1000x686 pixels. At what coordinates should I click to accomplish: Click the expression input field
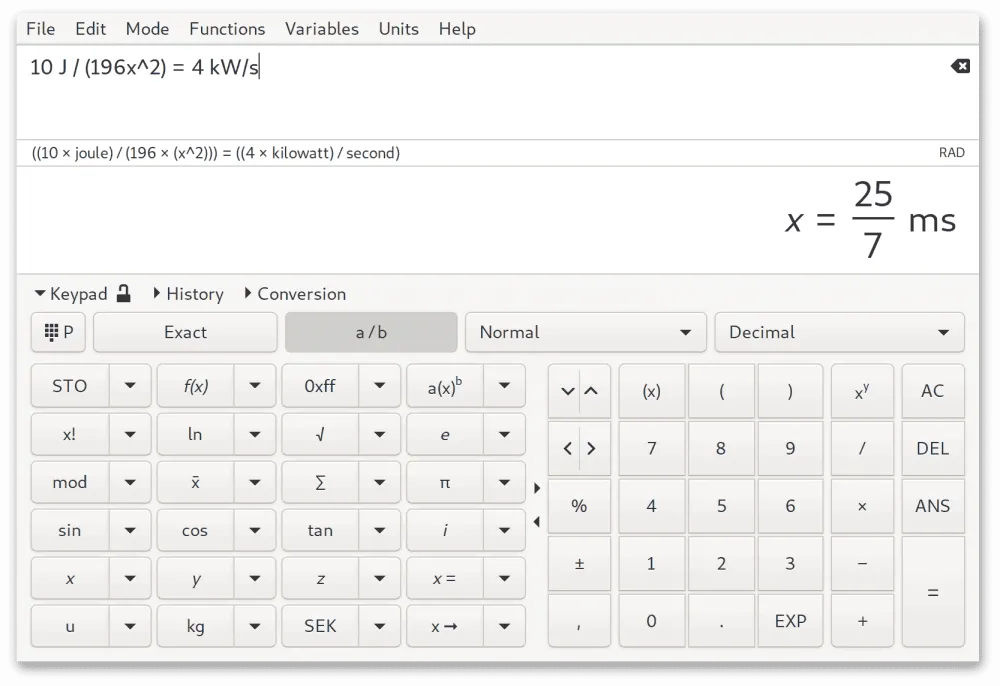[x=400, y=68]
